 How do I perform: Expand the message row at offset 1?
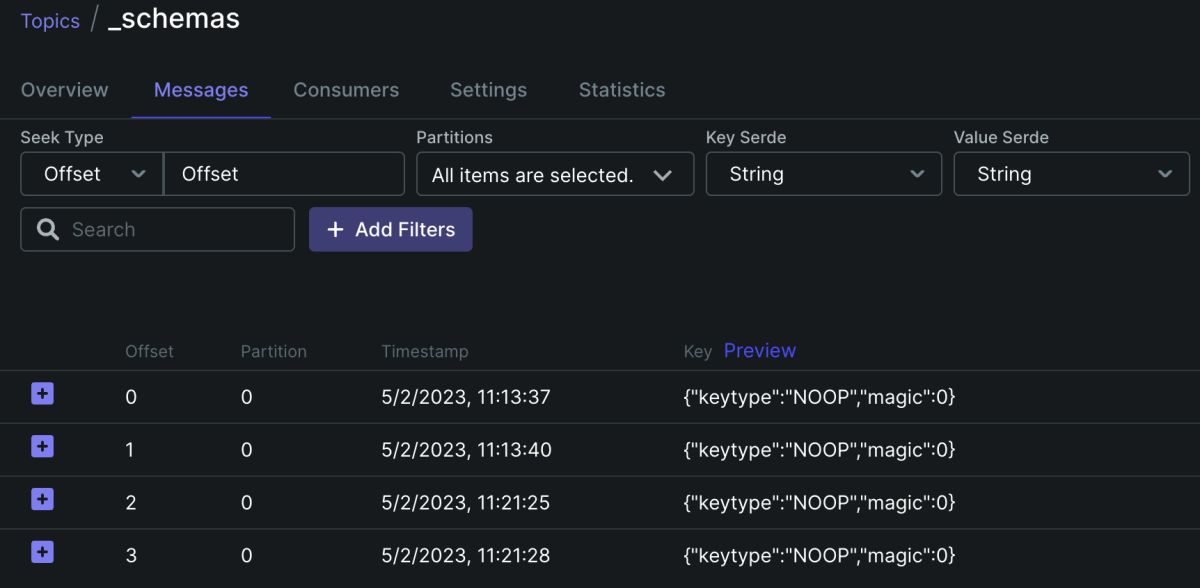pyautogui.click(x=42, y=447)
